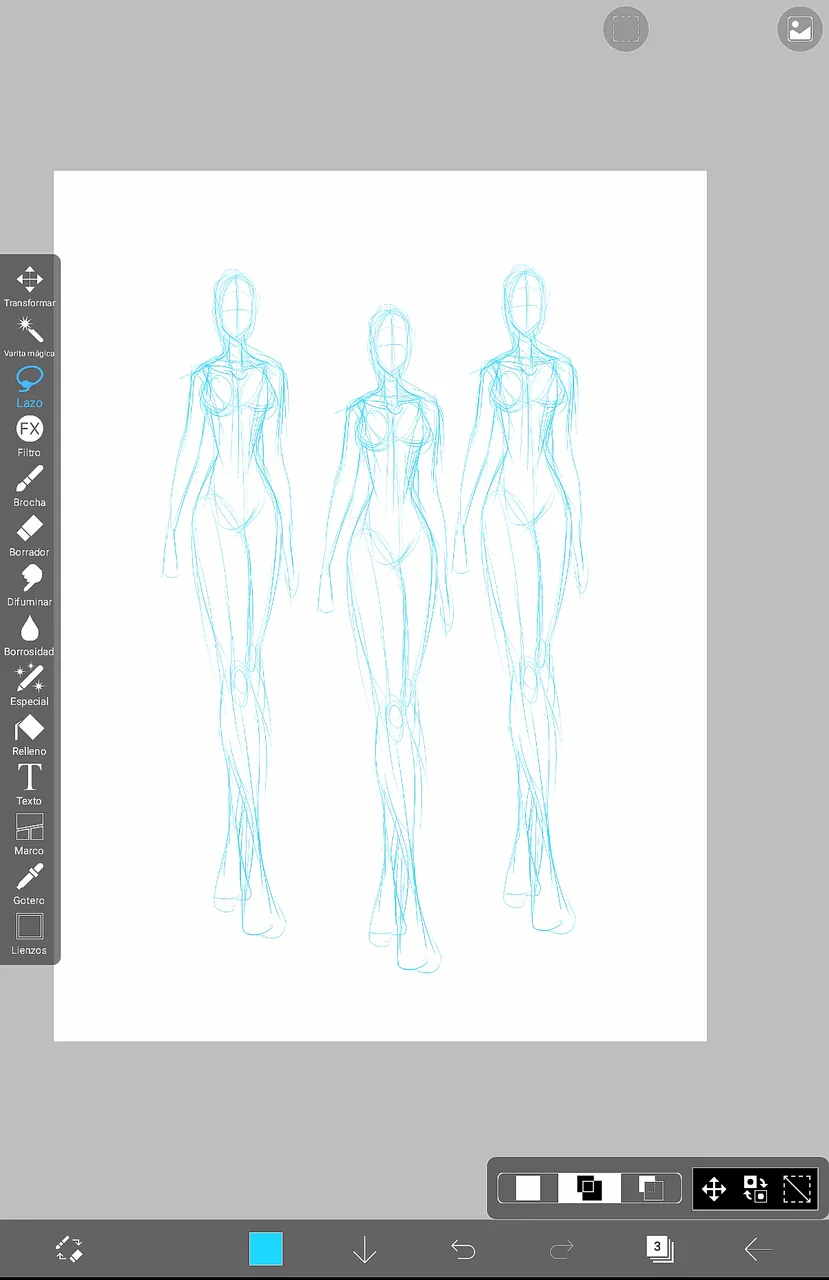Pick the Gotero eyedropper tool
The width and height of the screenshot is (829, 1280).
[x=29, y=886]
